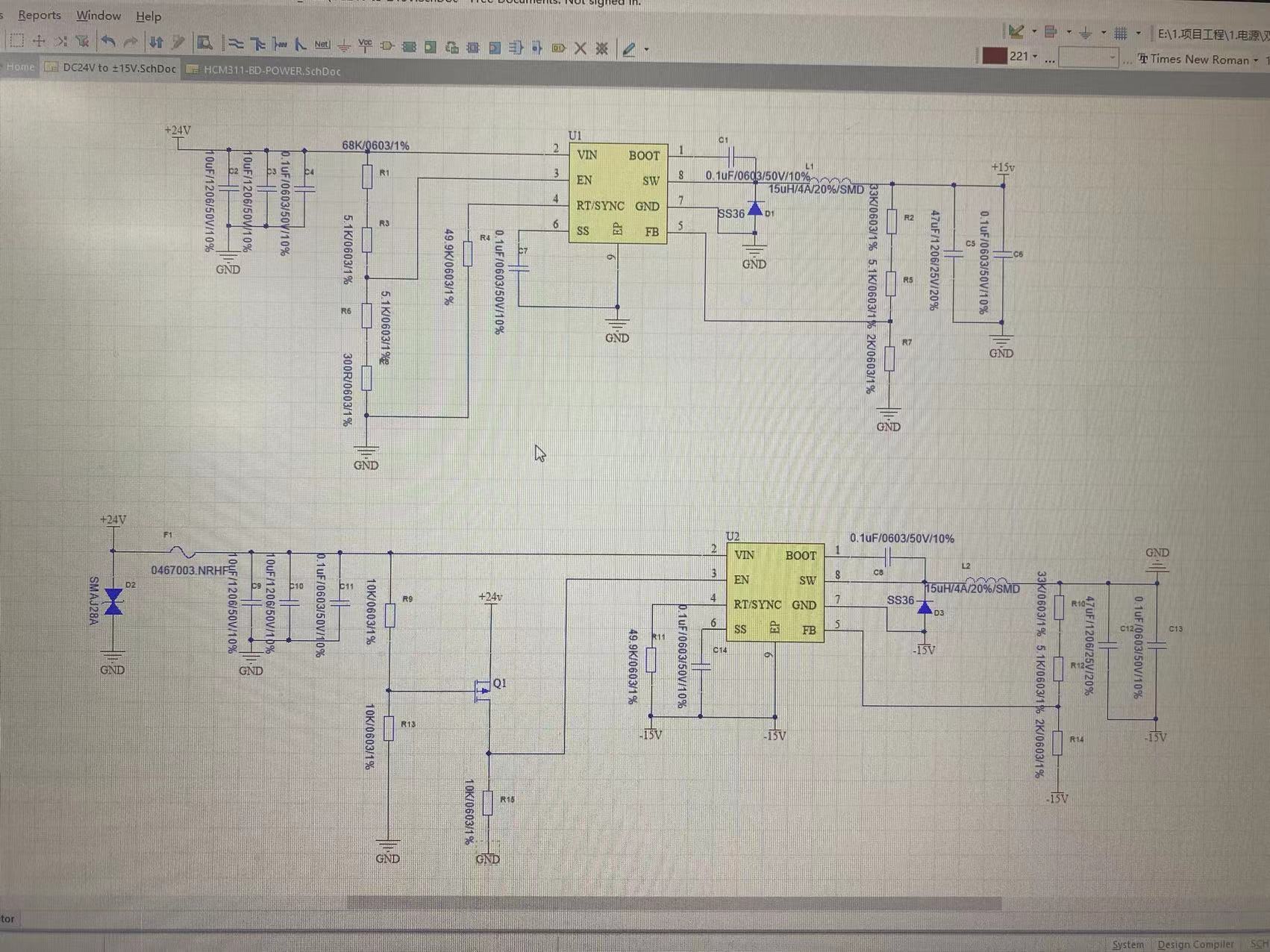Click the Place No ERC cross icon
The width and height of the screenshot is (1270, 952).
[x=580, y=48]
